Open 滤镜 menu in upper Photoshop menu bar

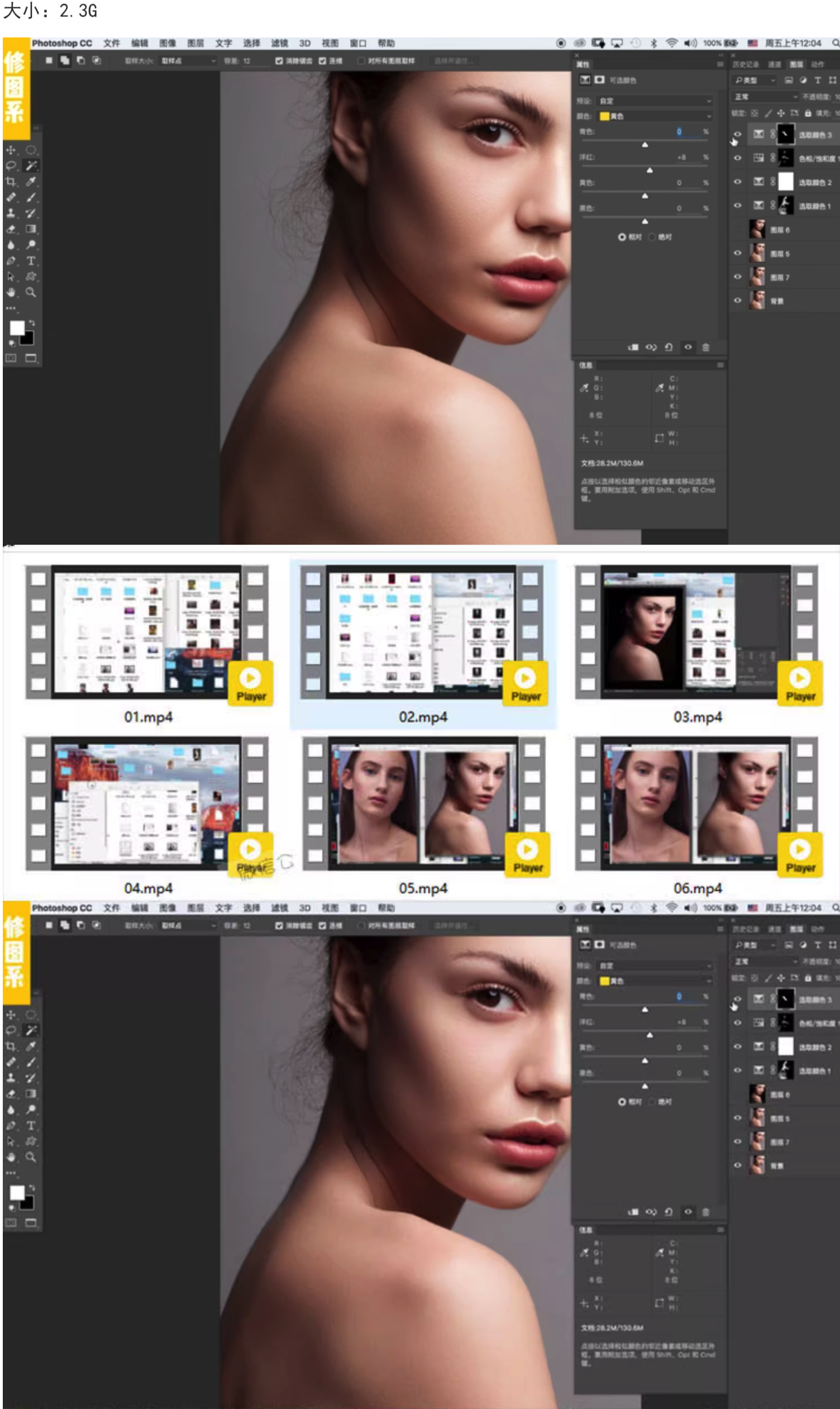(x=279, y=43)
